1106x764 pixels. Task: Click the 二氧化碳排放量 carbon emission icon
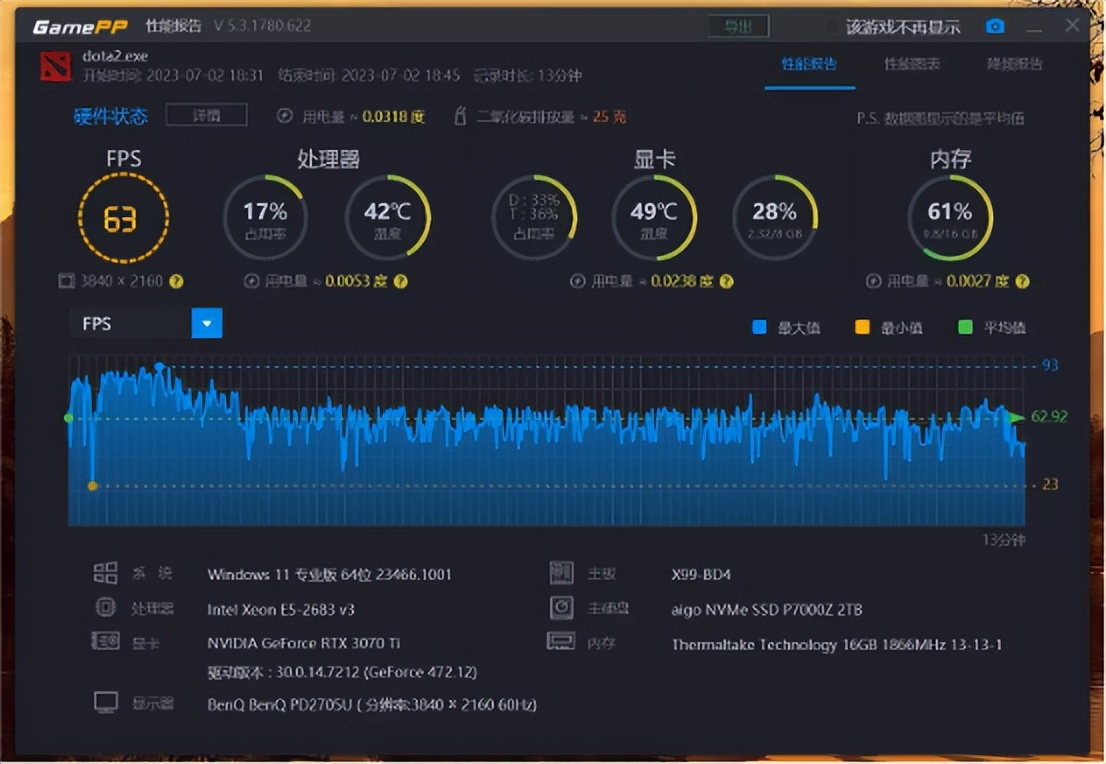click(459, 116)
